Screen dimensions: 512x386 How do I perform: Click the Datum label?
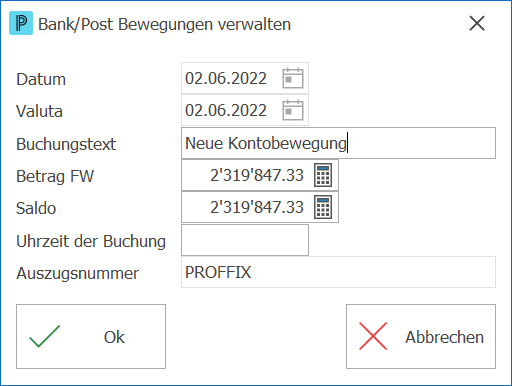[x=41, y=79]
